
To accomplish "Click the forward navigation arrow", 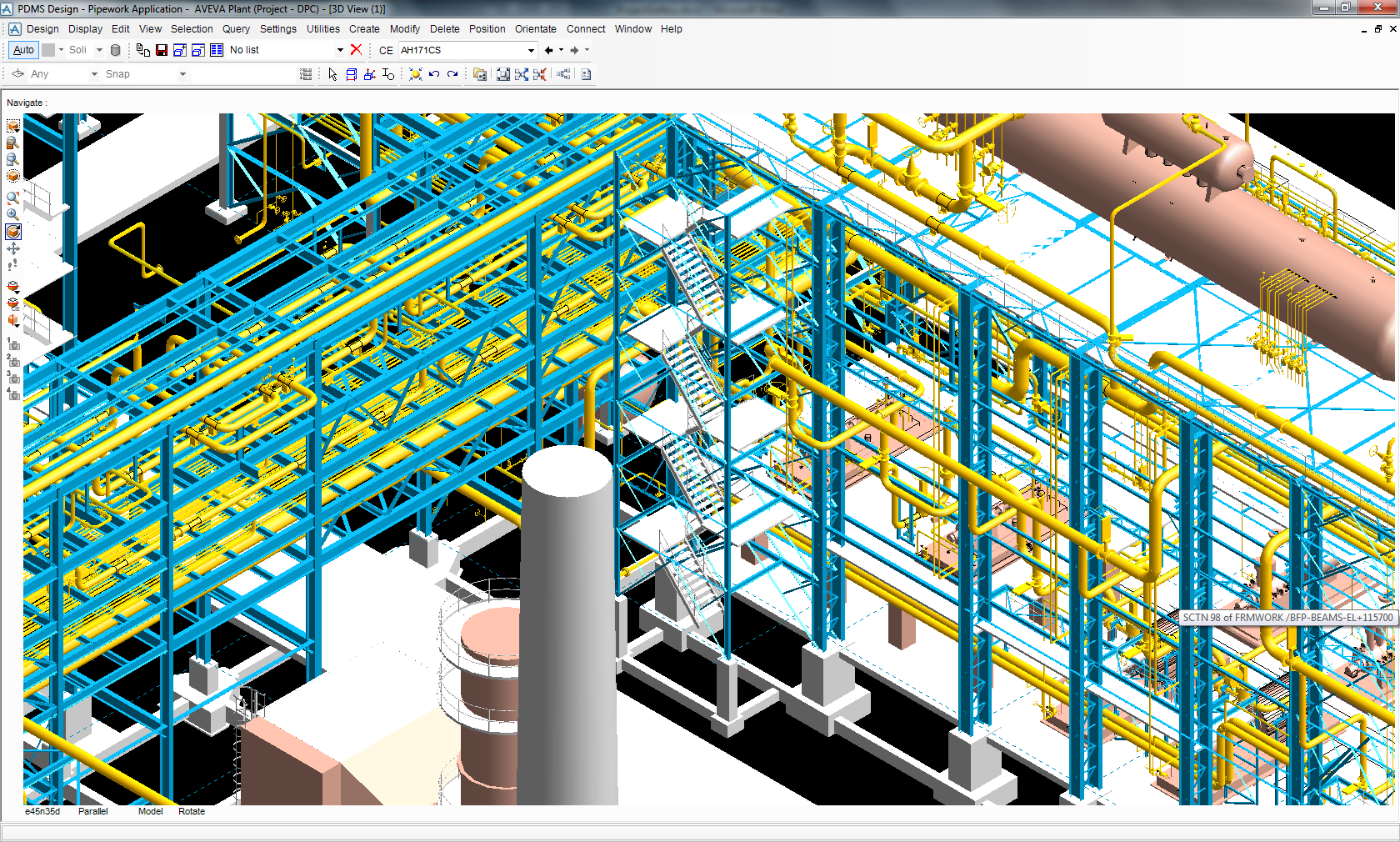I will click(574, 50).
